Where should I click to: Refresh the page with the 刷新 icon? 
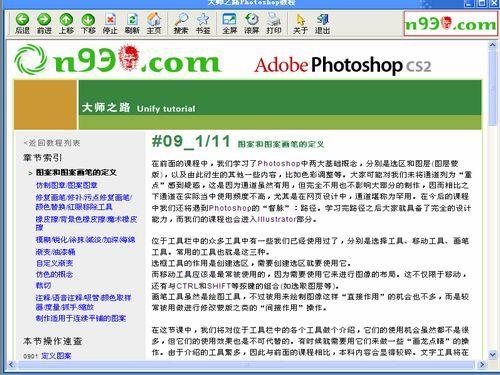point(132,23)
